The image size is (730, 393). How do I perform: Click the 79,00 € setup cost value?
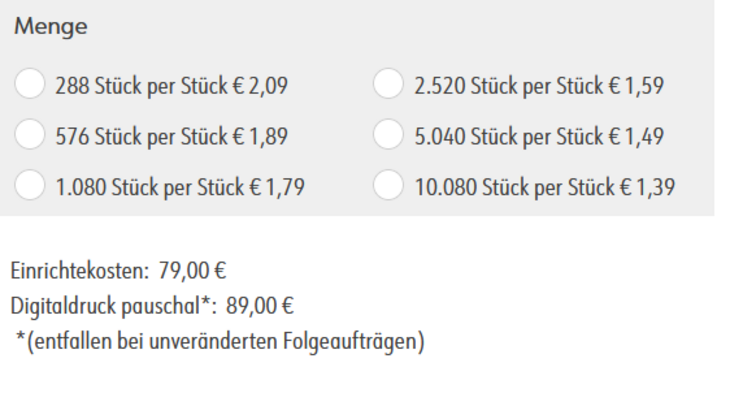pos(192,271)
